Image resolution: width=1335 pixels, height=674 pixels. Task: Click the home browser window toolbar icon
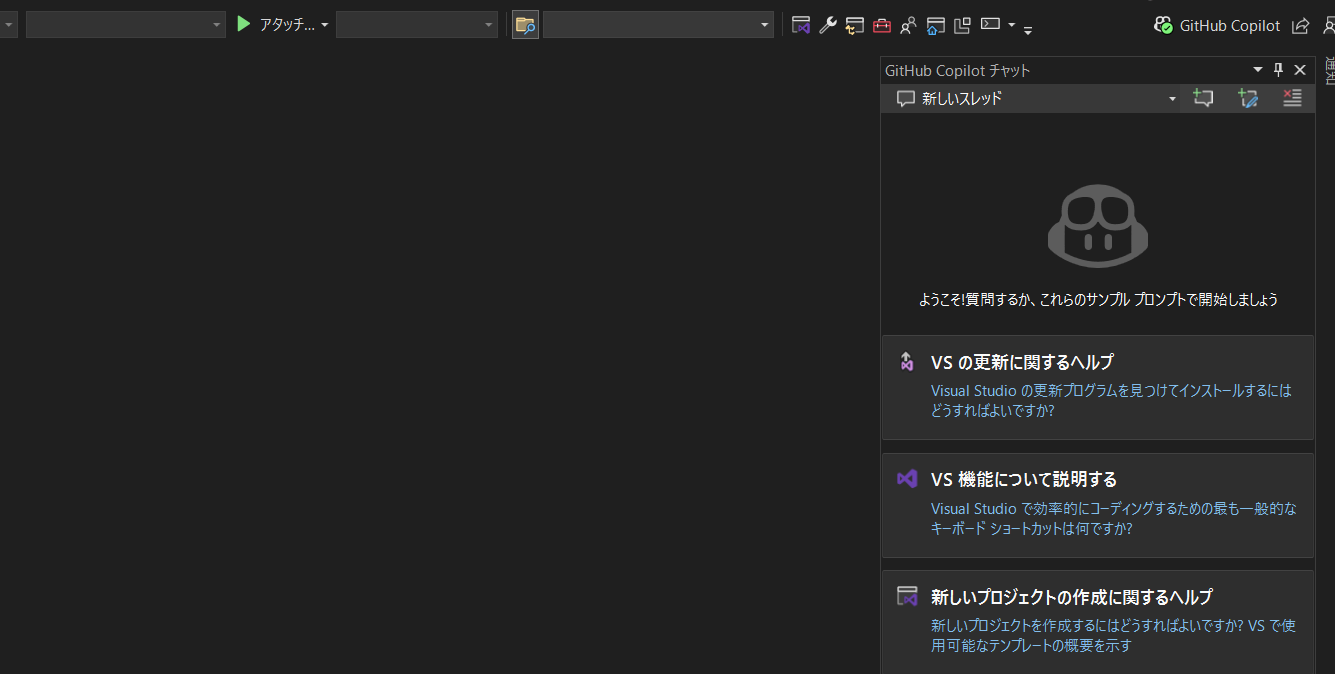coord(935,25)
